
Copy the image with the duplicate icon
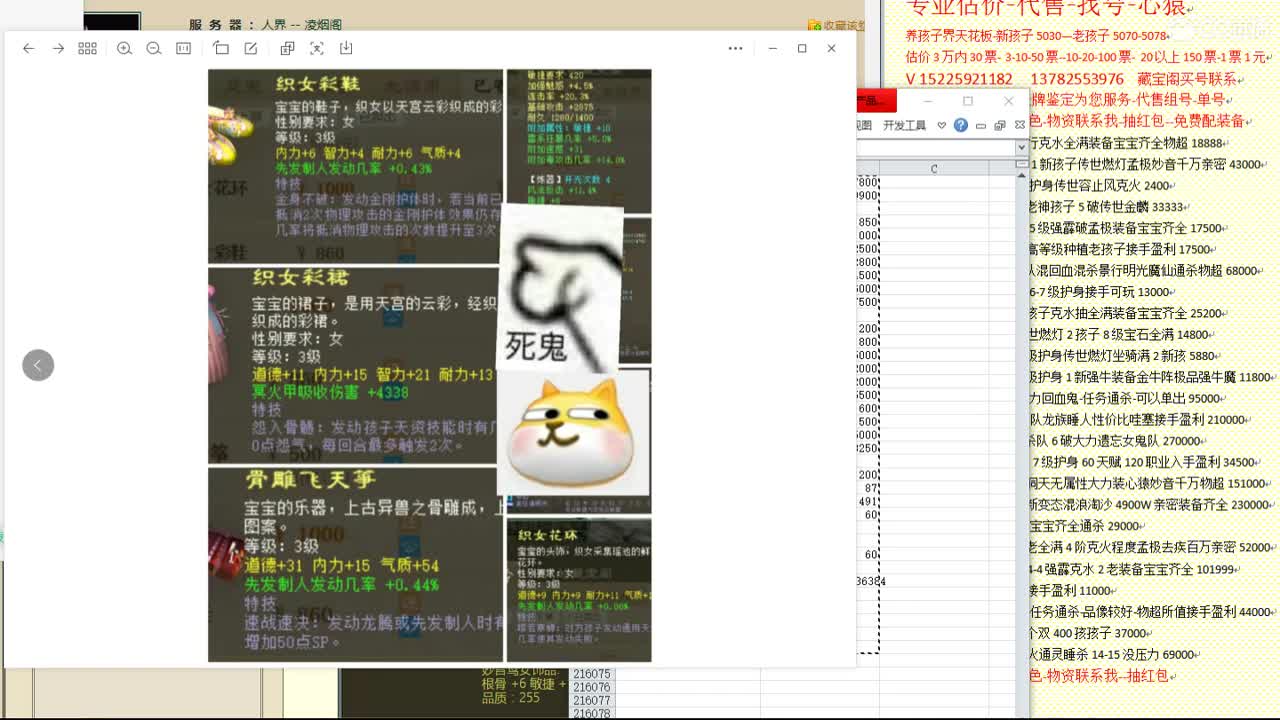coord(287,48)
